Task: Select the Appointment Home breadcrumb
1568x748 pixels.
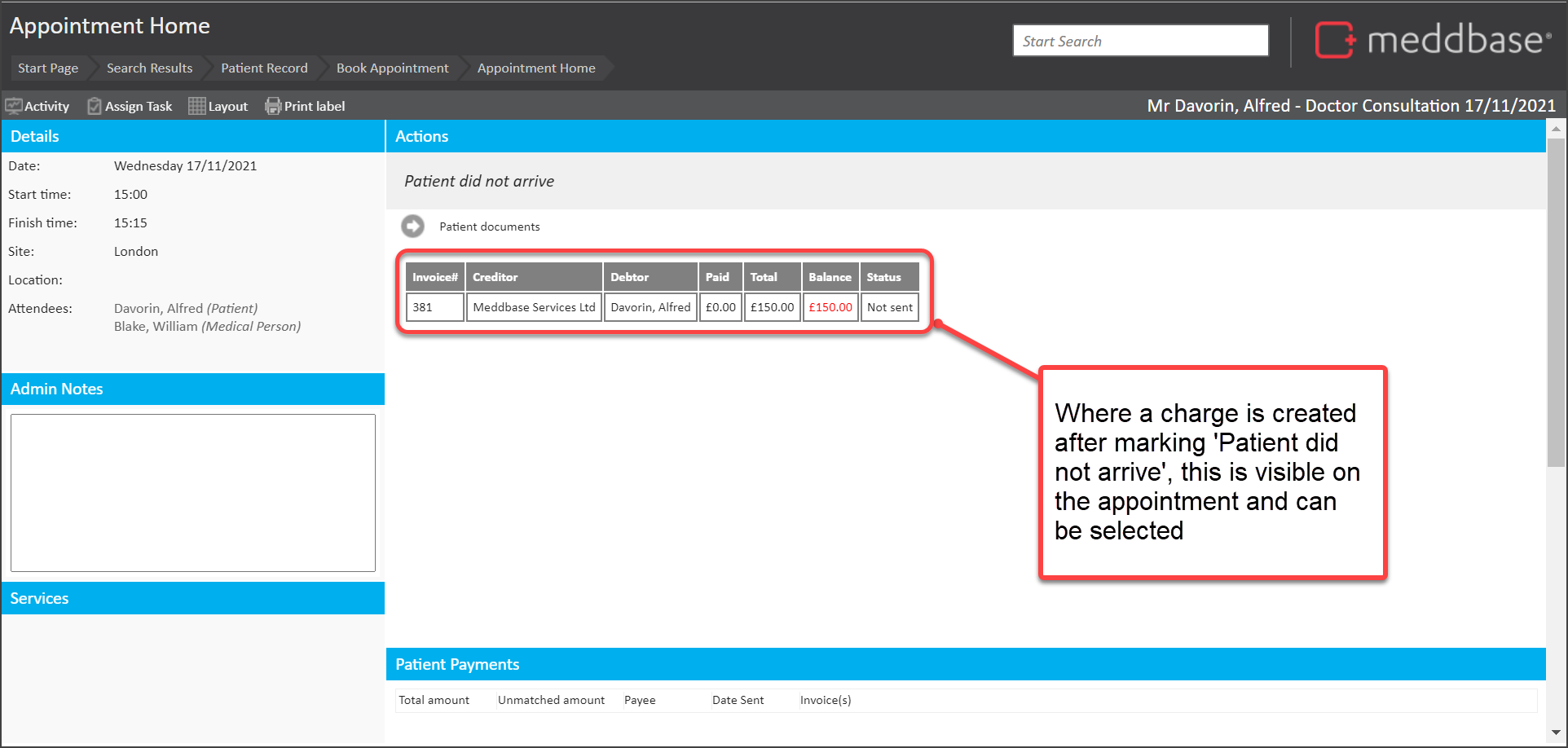Action: (535, 68)
